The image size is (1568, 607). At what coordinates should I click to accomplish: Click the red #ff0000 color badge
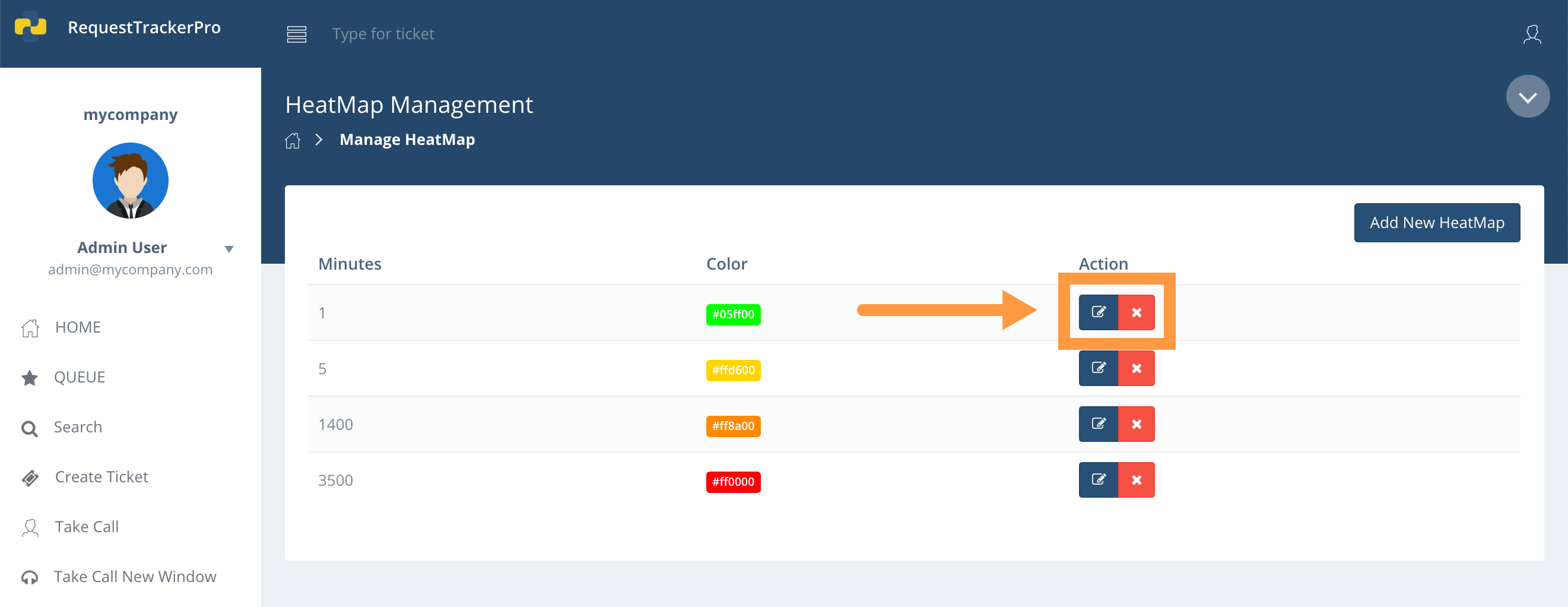point(733,482)
